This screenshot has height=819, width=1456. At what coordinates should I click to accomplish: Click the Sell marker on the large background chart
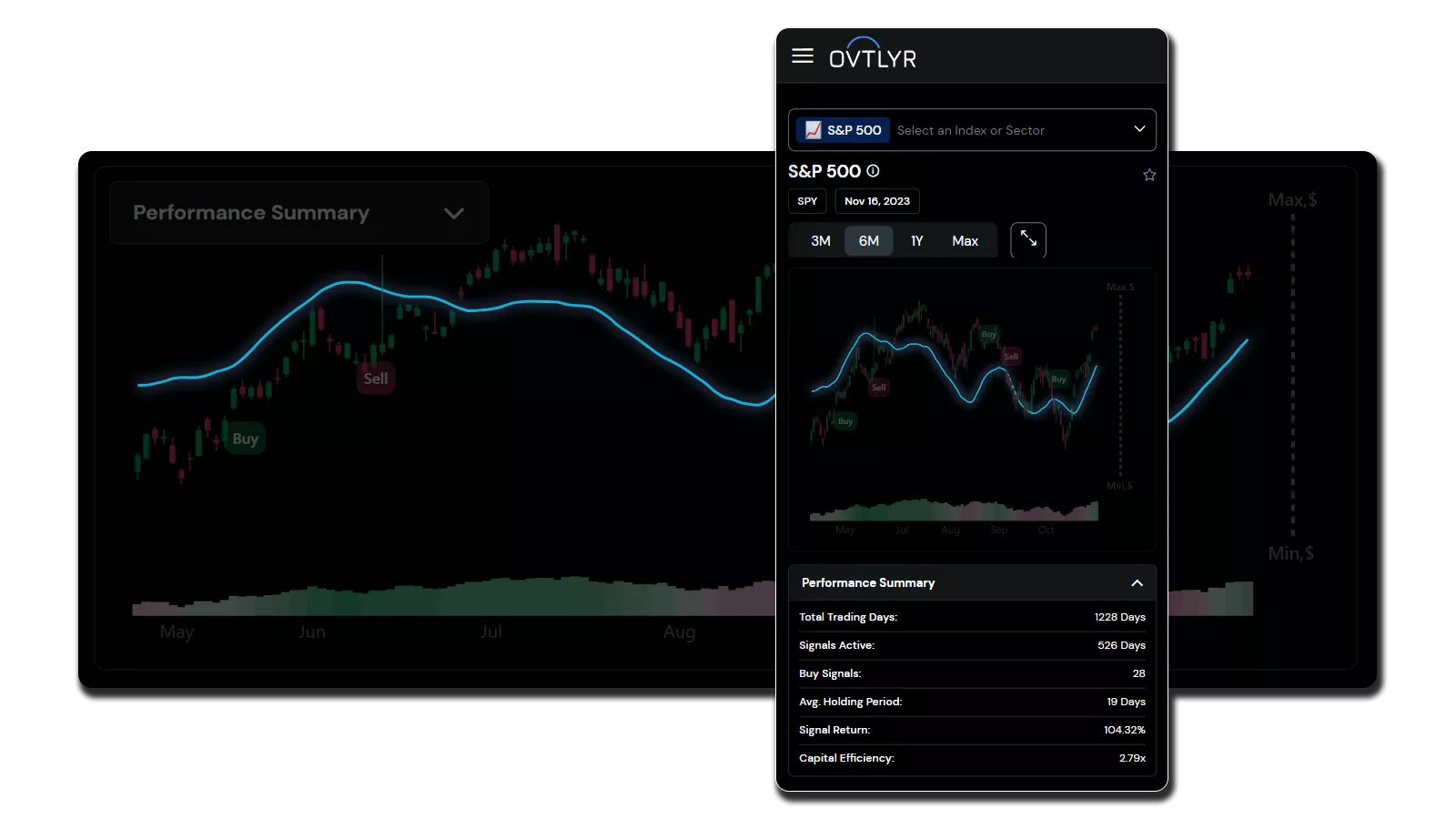click(375, 379)
